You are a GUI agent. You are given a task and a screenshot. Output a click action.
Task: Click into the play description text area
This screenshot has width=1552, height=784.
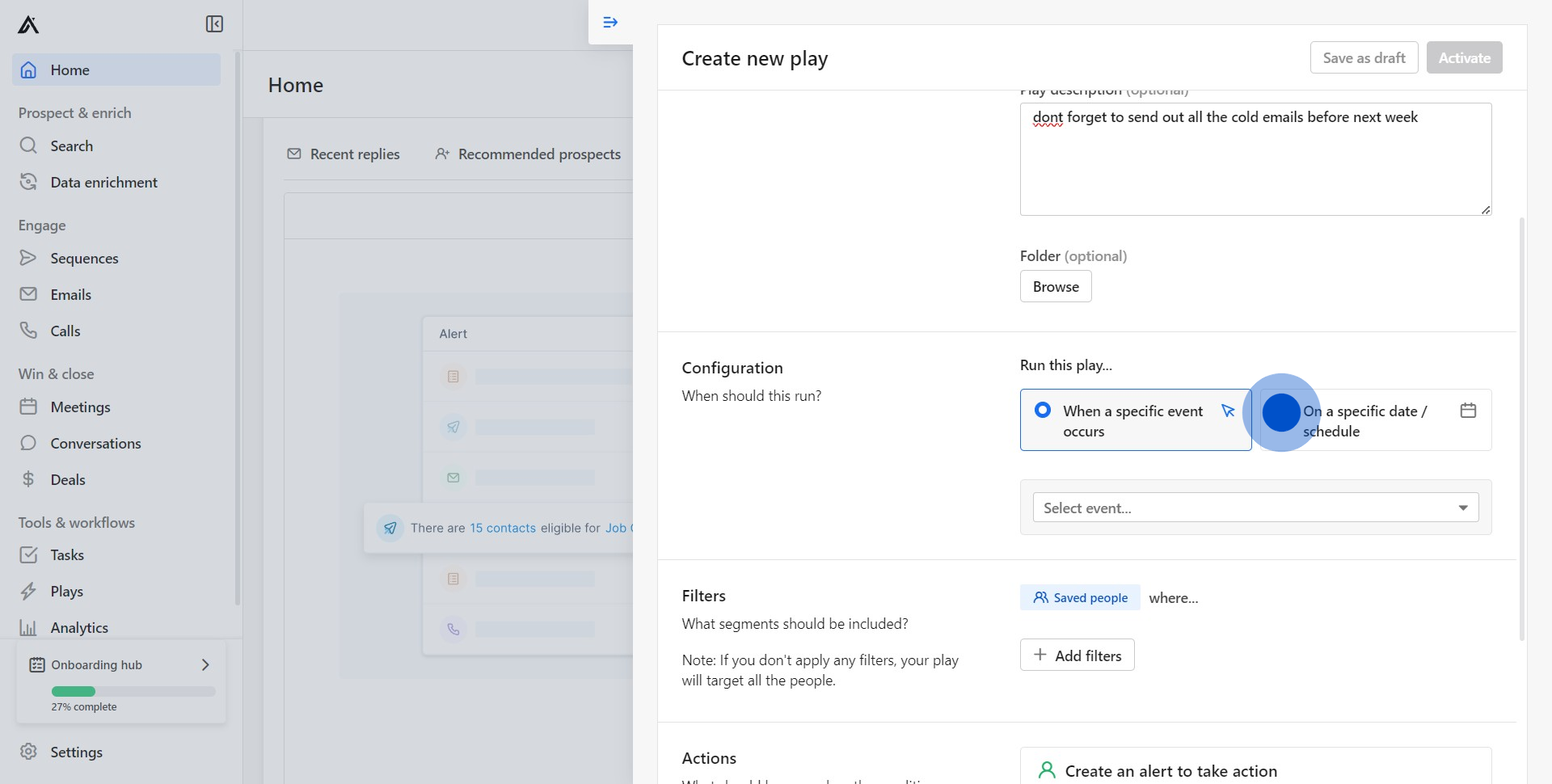point(1255,162)
